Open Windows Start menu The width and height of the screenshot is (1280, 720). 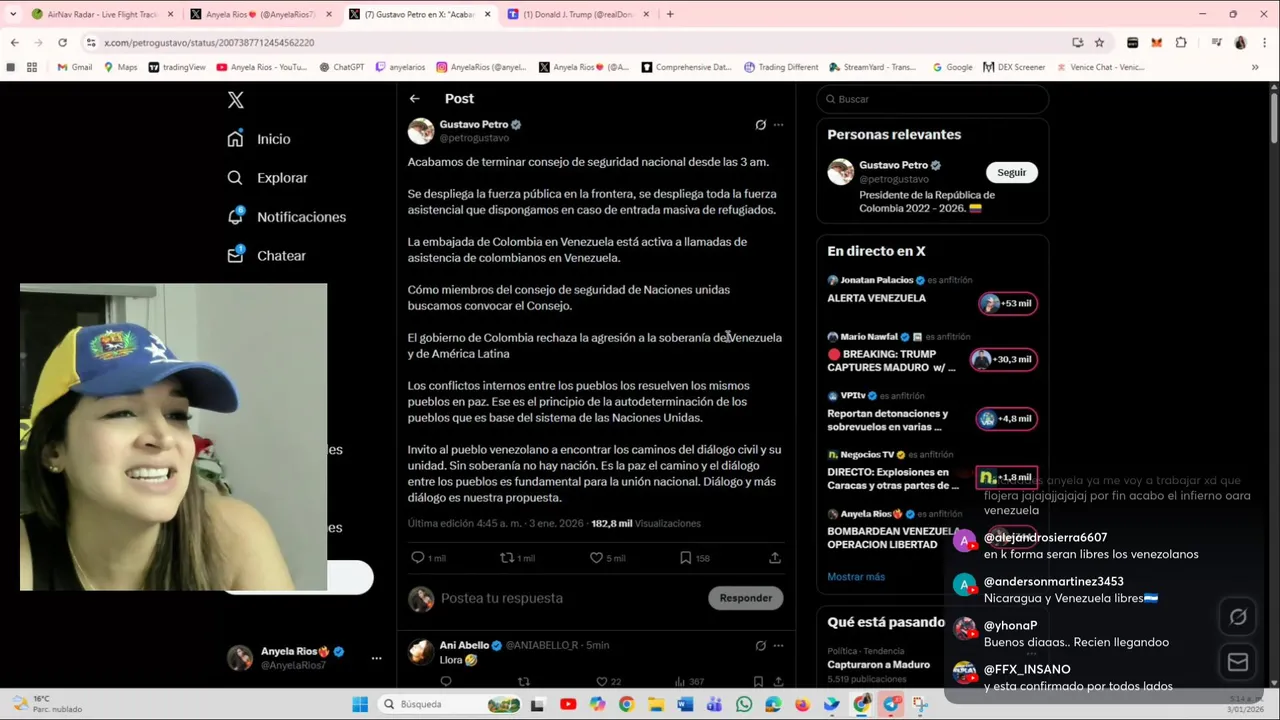tap(360, 704)
